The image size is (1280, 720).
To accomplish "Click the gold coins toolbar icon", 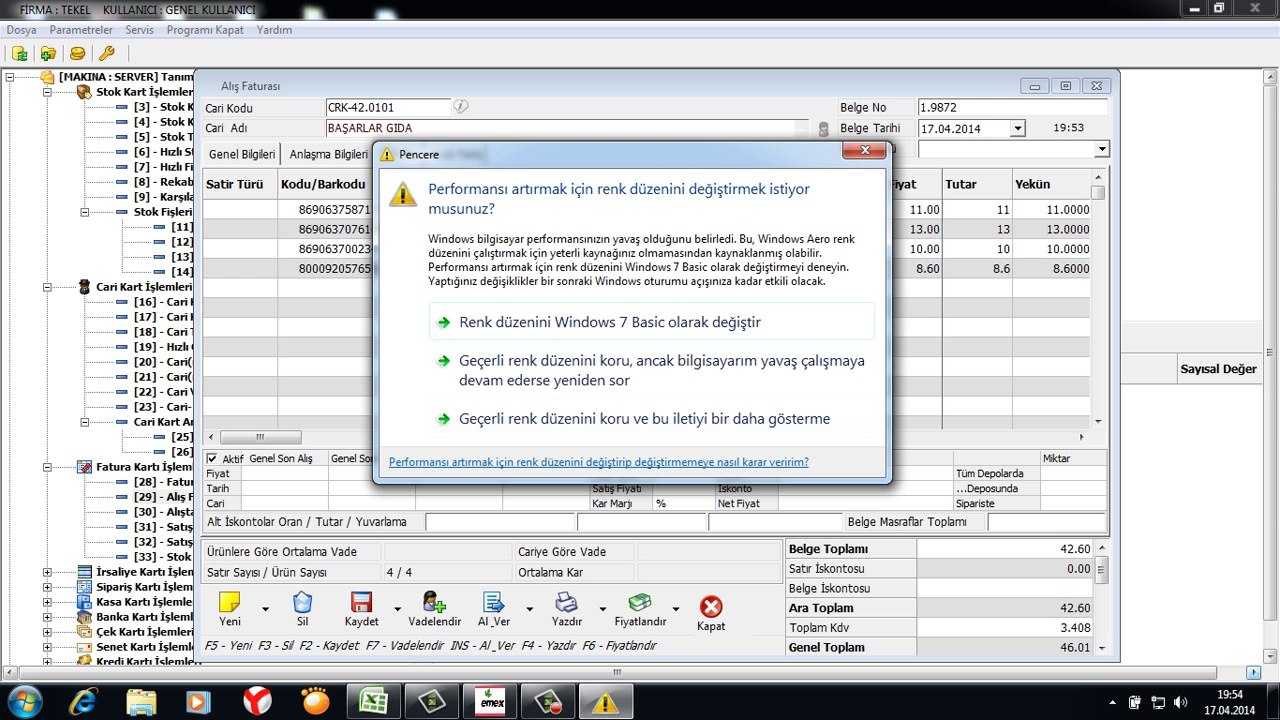I will [77, 53].
